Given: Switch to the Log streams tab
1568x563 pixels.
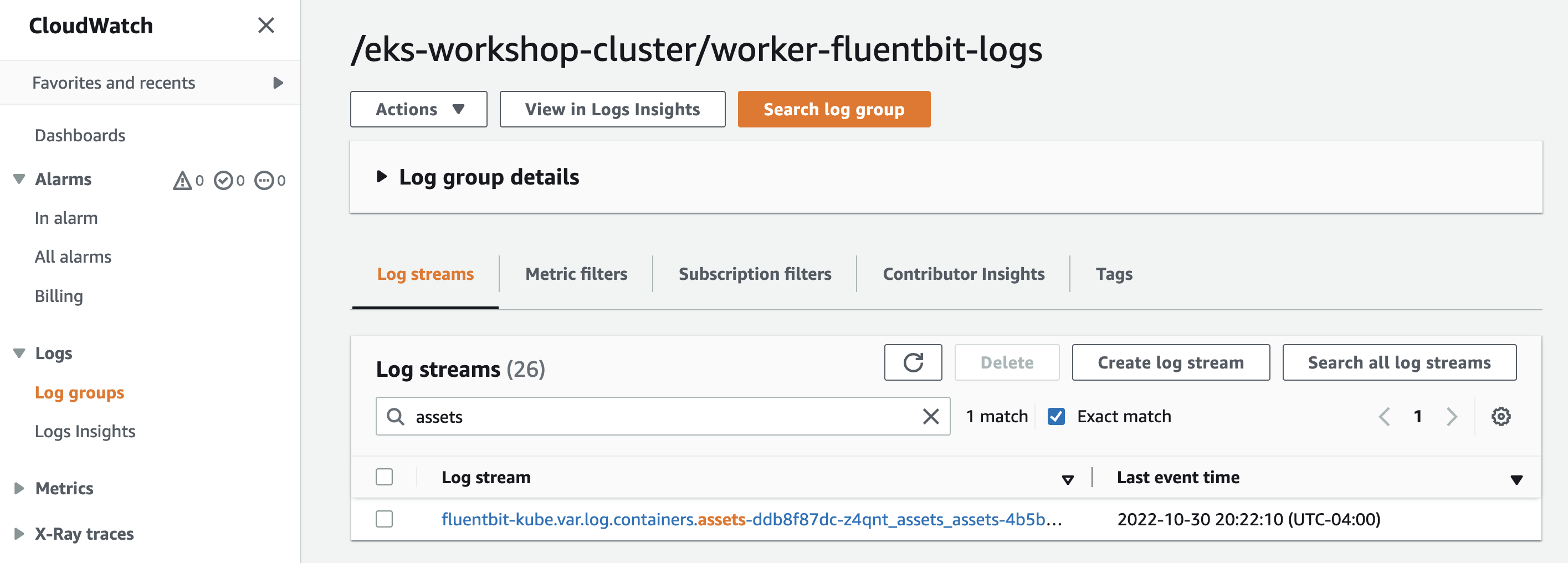Looking at the screenshot, I should coord(425,274).
